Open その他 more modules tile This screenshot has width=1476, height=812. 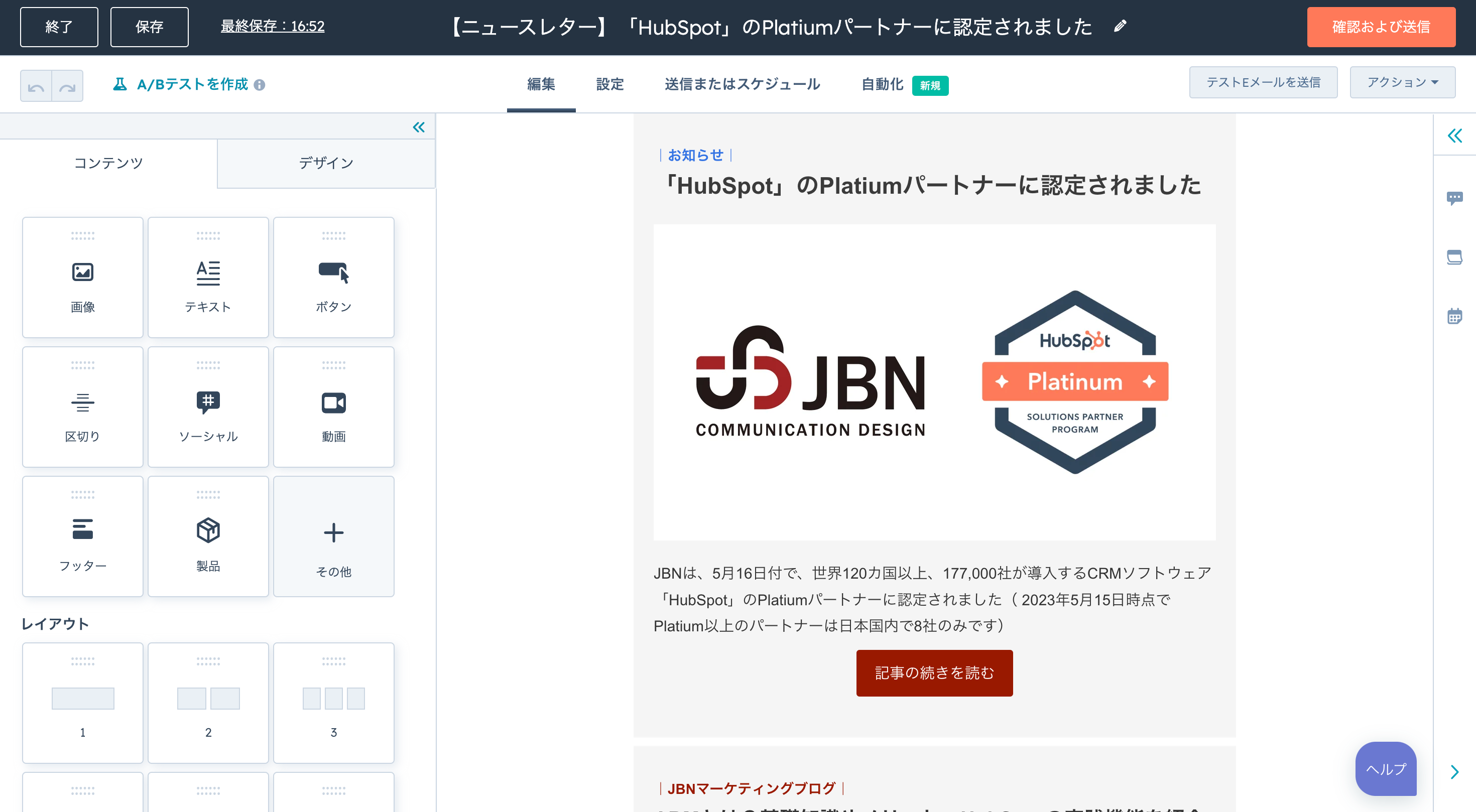coord(333,536)
